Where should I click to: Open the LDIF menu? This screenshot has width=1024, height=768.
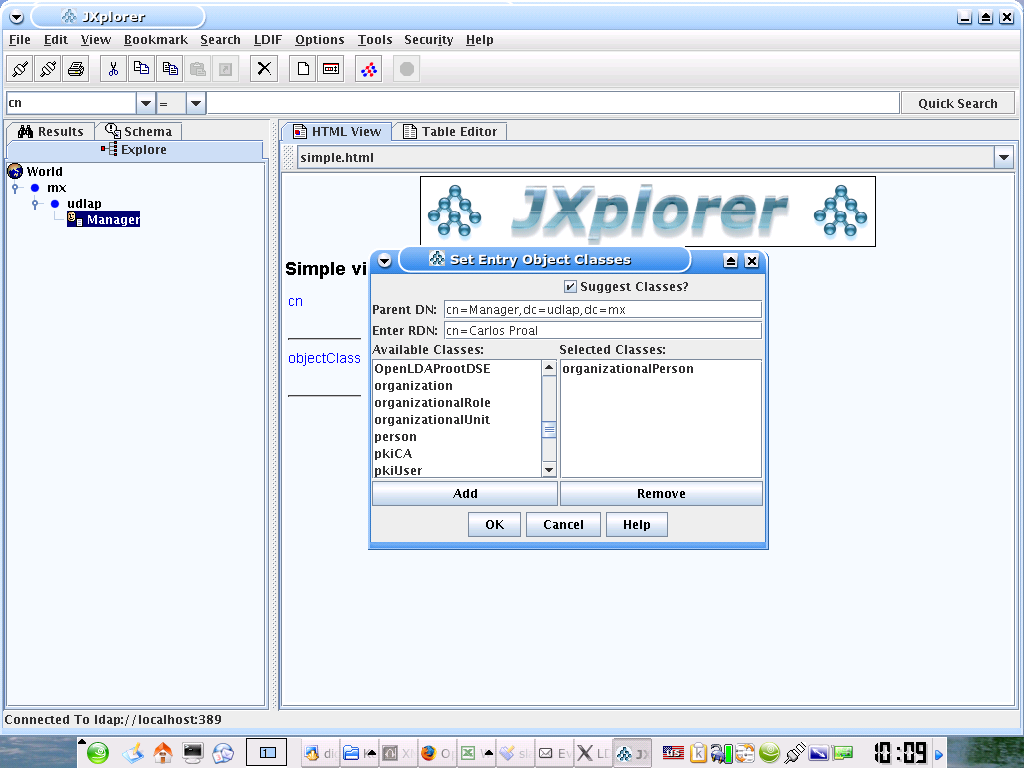pos(268,40)
